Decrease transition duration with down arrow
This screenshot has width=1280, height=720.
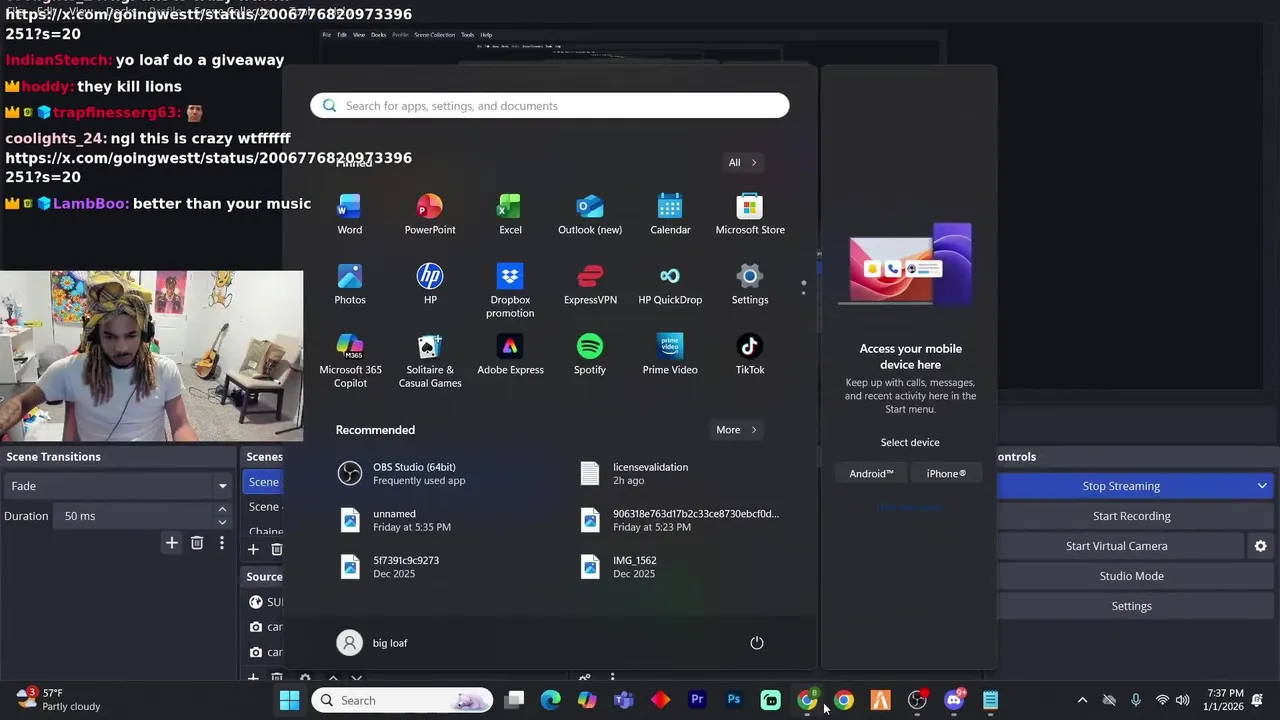tap(222, 522)
